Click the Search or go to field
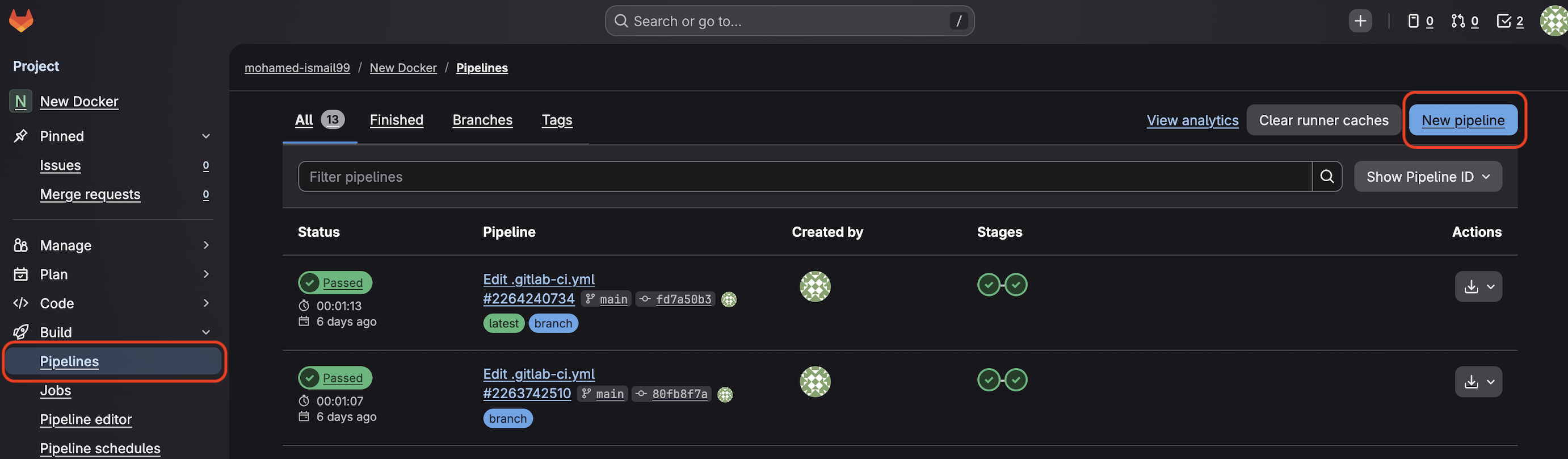Viewport: 1568px width, 459px height. 789,20
